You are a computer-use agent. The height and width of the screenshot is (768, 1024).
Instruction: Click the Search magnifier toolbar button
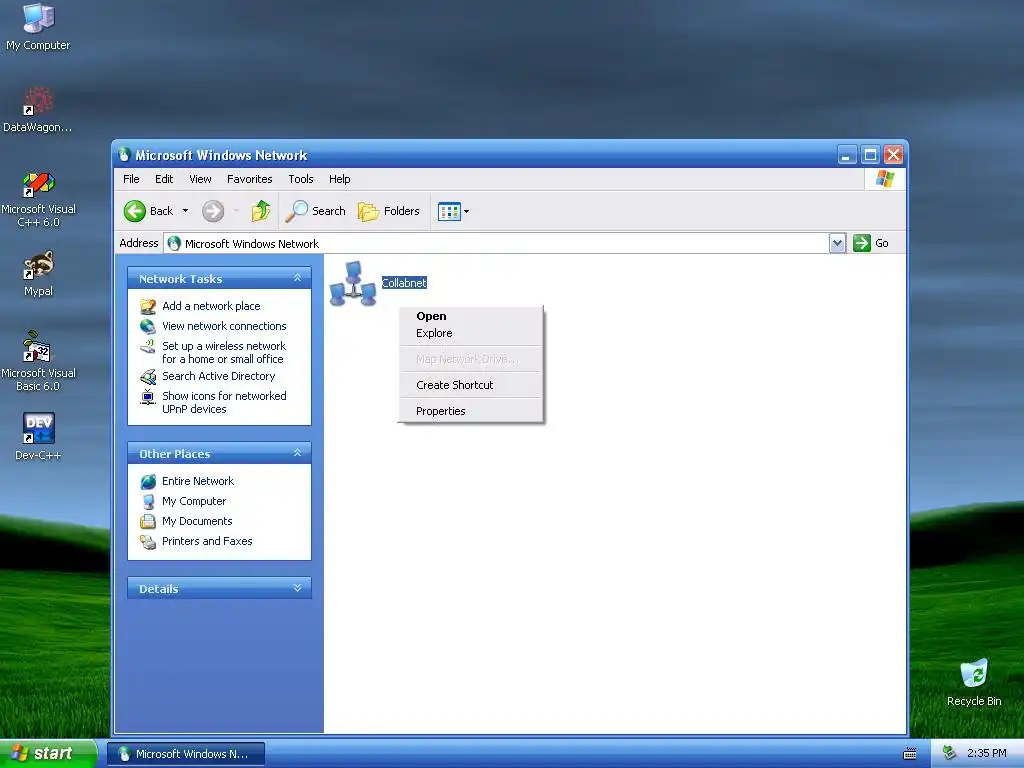(315, 211)
